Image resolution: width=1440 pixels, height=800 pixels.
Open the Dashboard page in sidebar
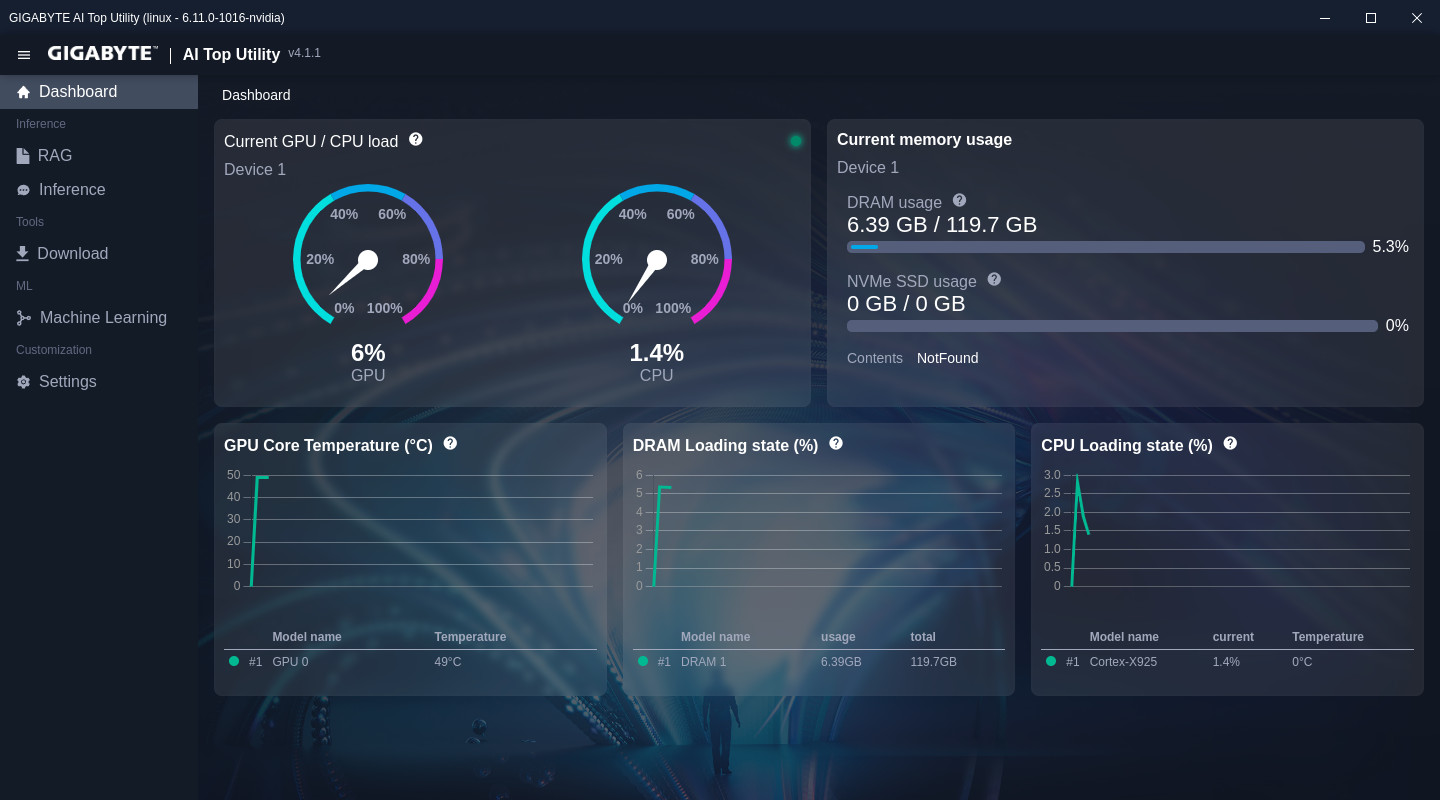[x=78, y=92]
